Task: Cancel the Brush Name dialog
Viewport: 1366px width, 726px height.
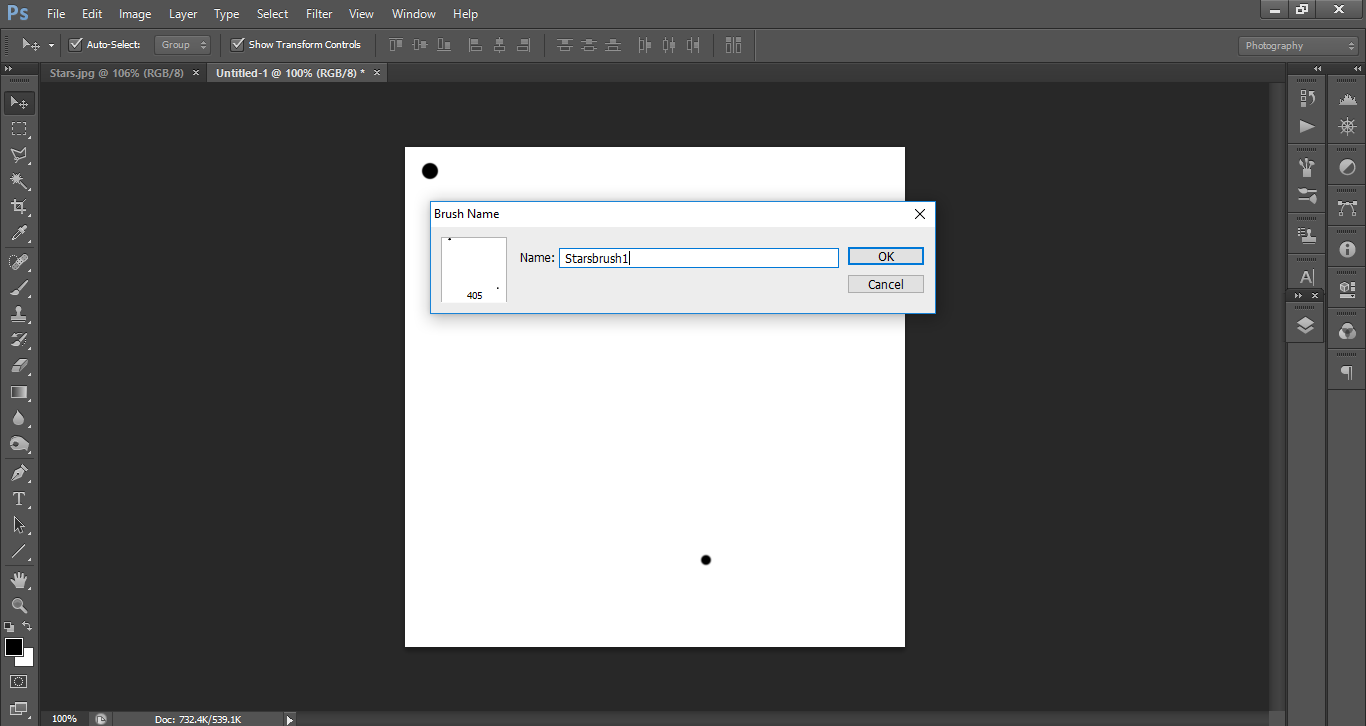Action: [886, 285]
